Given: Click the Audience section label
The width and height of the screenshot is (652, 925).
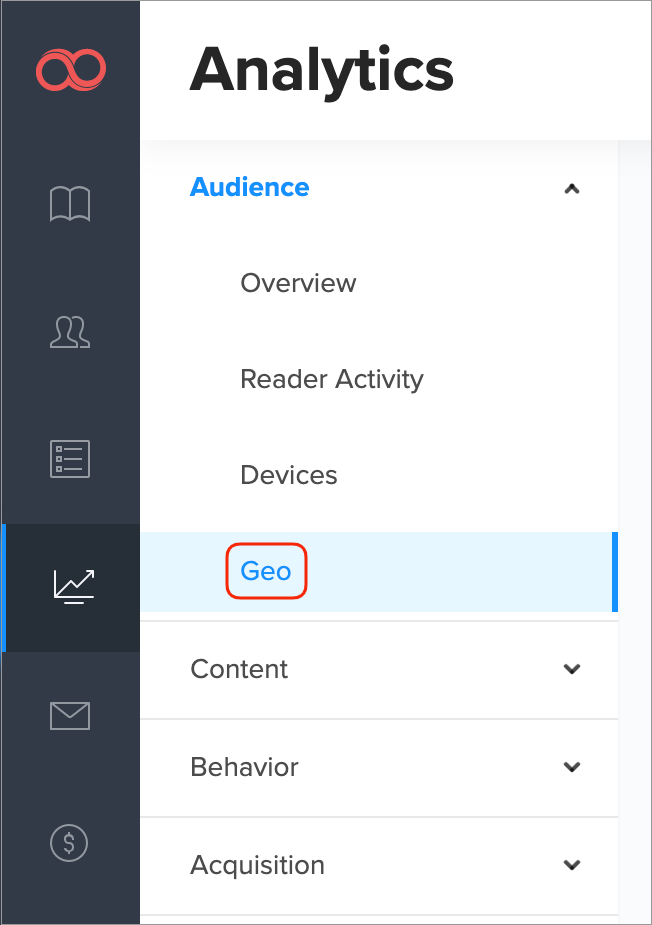Looking at the screenshot, I should pyautogui.click(x=250, y=187).
